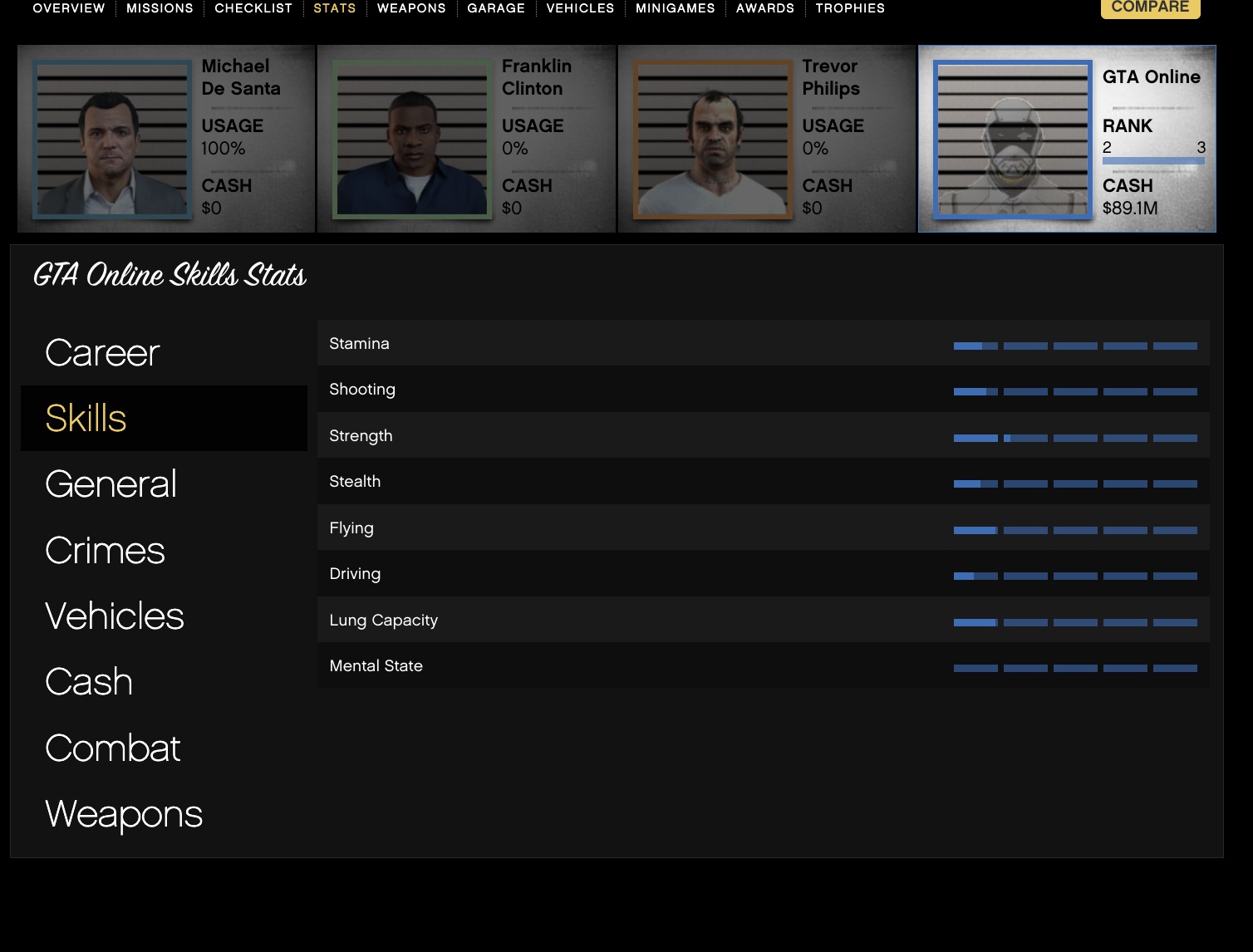Select the Skills stats category
Image resolution: width=1253 pixels, height=952 pixels.
coord(164,418)
